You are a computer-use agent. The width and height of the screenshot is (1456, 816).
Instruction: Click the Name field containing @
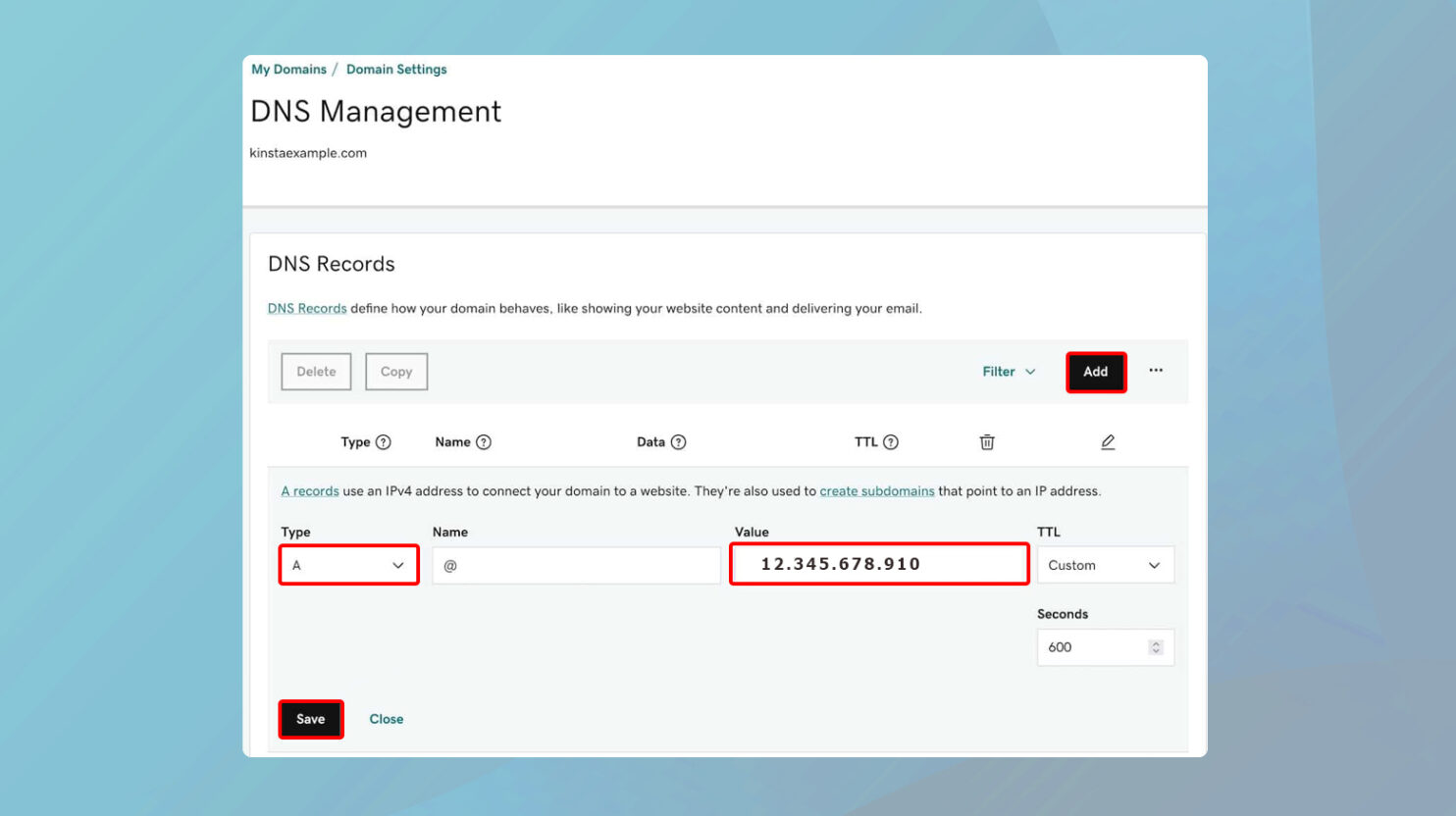576,564
